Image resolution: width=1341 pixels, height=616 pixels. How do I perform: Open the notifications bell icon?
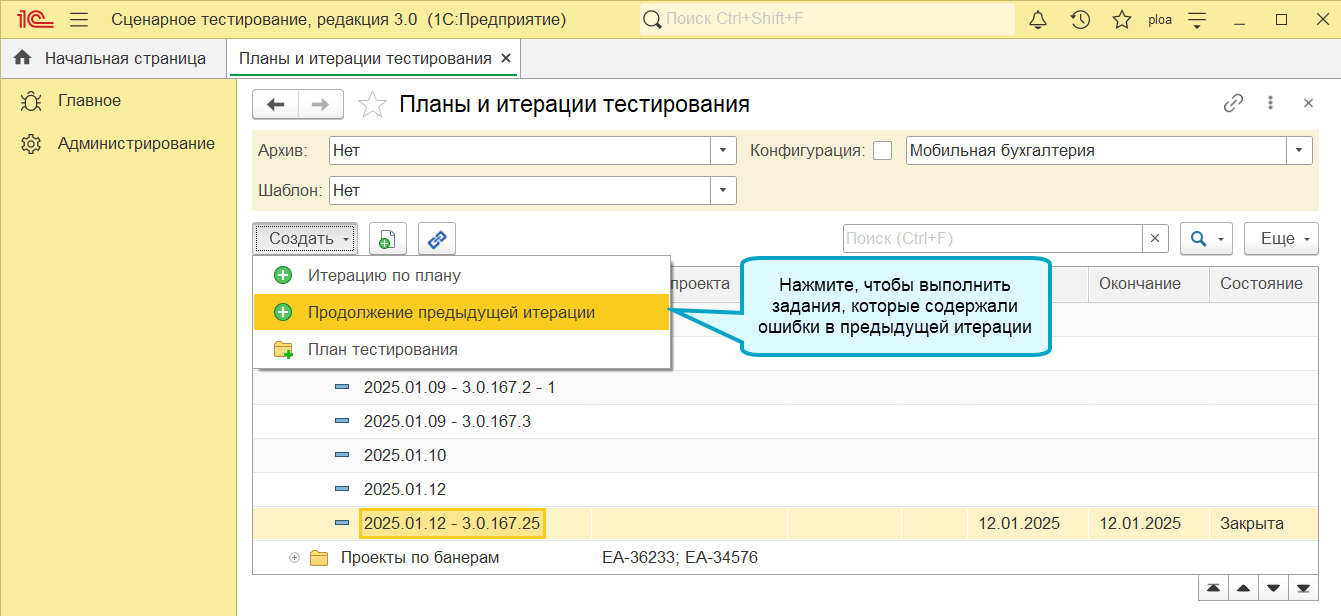(x=1038, y=19)
